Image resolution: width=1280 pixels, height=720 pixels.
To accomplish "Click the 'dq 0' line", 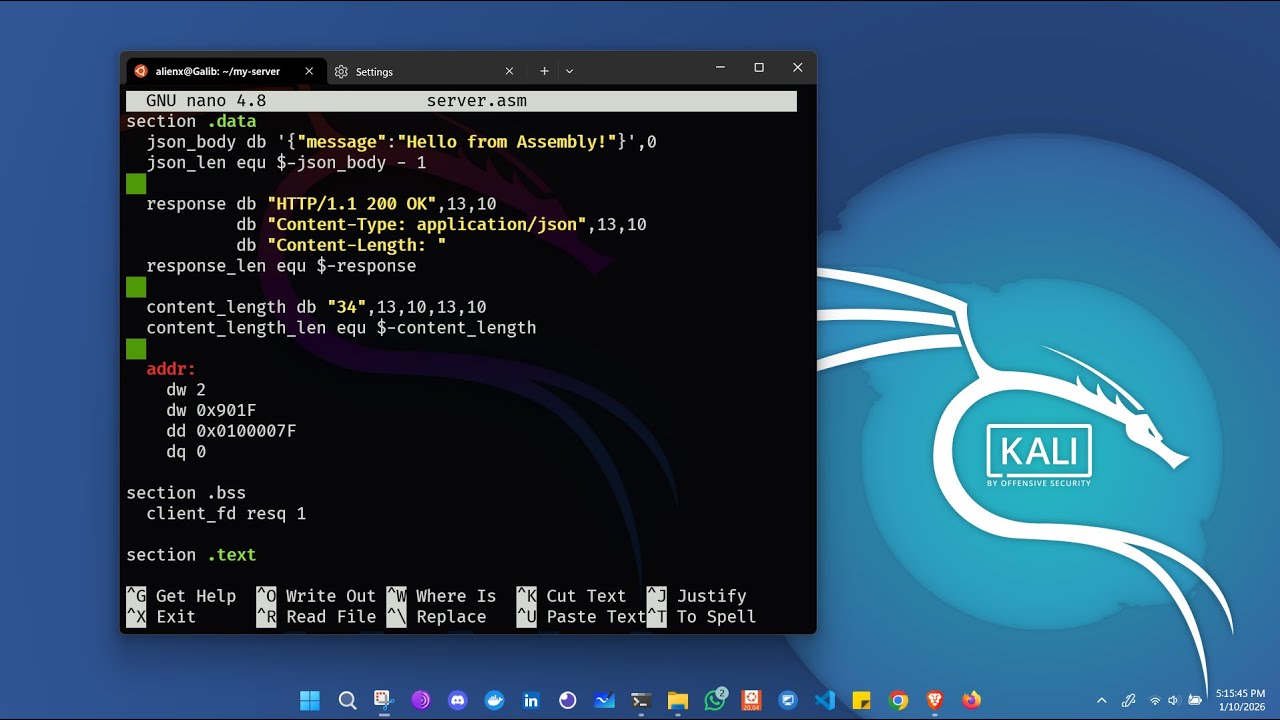I will coord(186,452).
